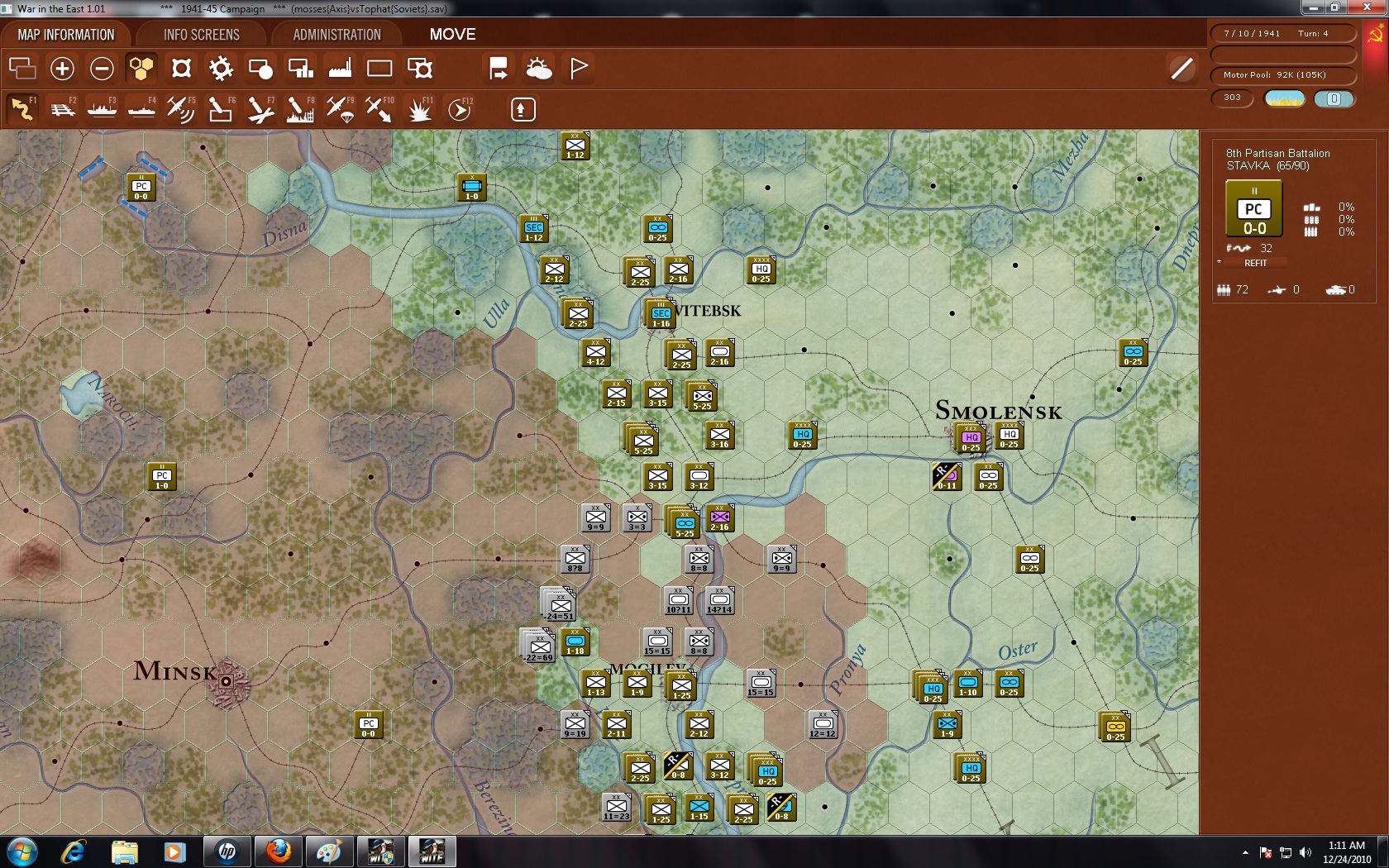Click the pennant flag icon

click(x=579, y=68)
